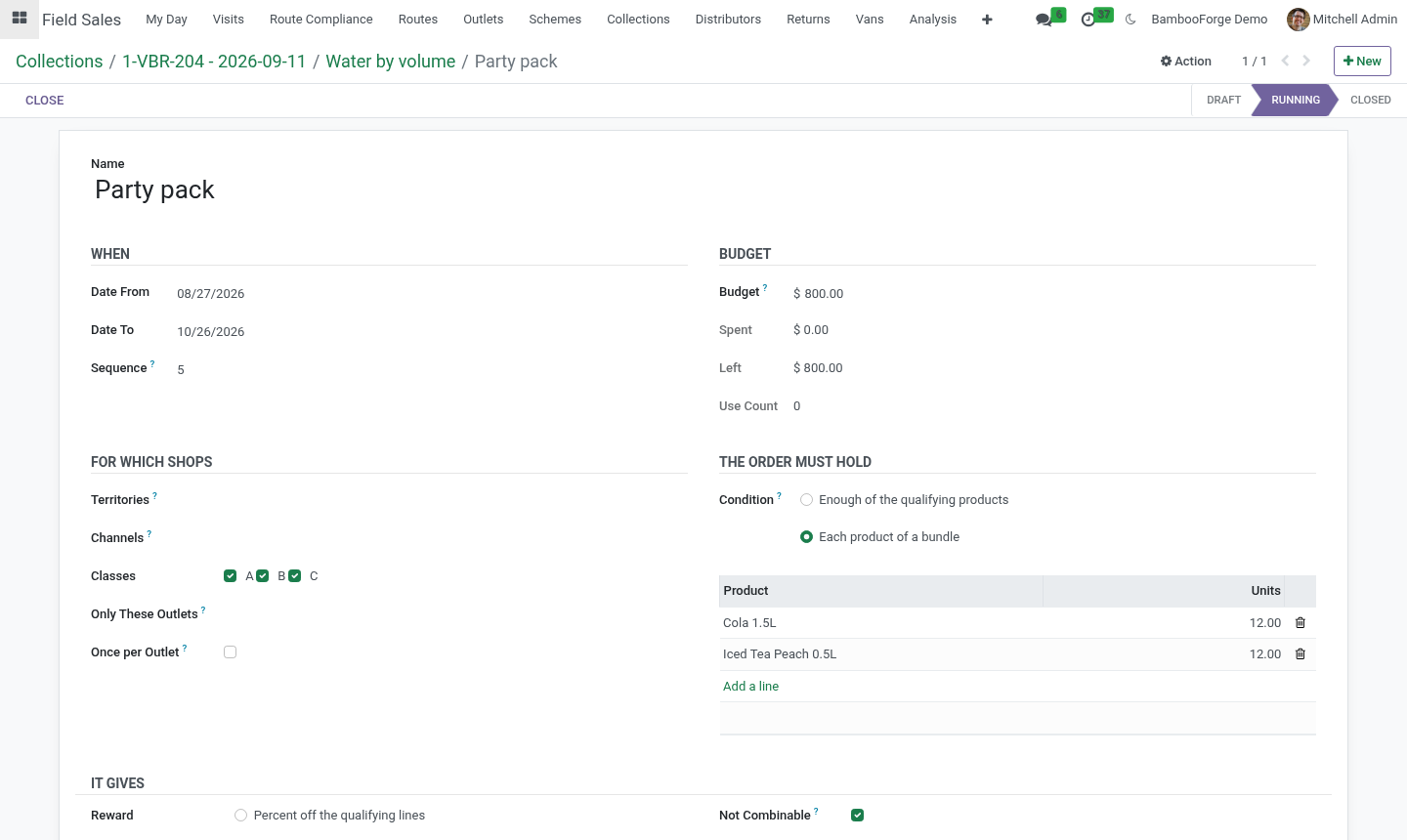Click the CLOSE action button

click(45, 101)
